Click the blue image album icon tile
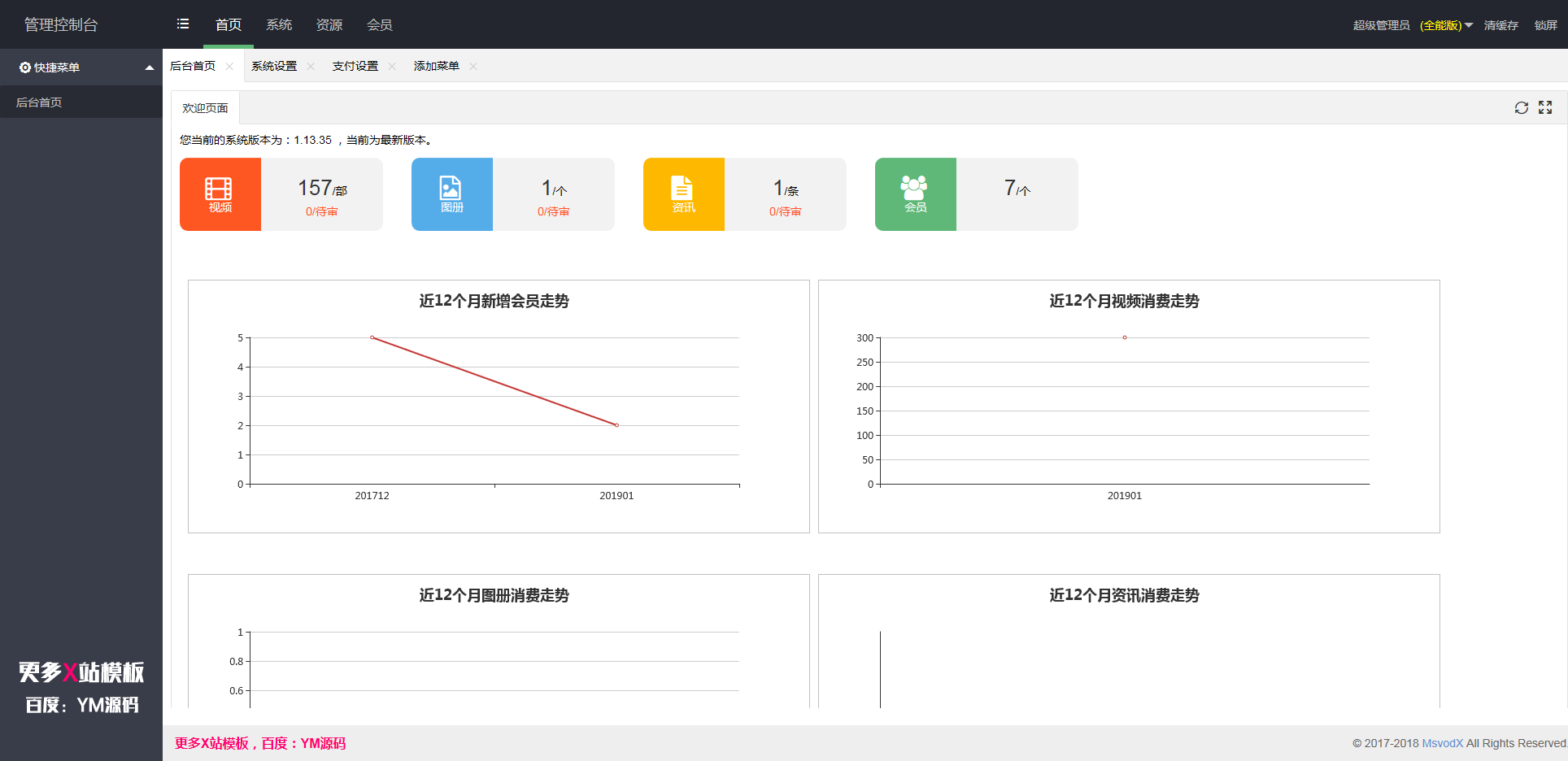 point(451,194)
